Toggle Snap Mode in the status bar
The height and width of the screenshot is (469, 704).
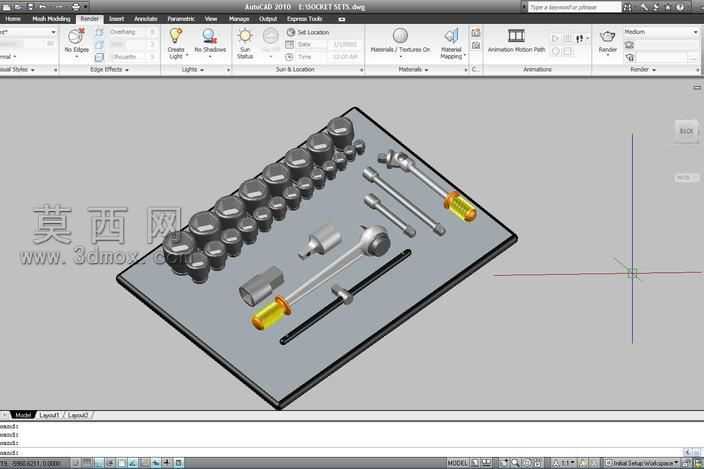[76, 463]
